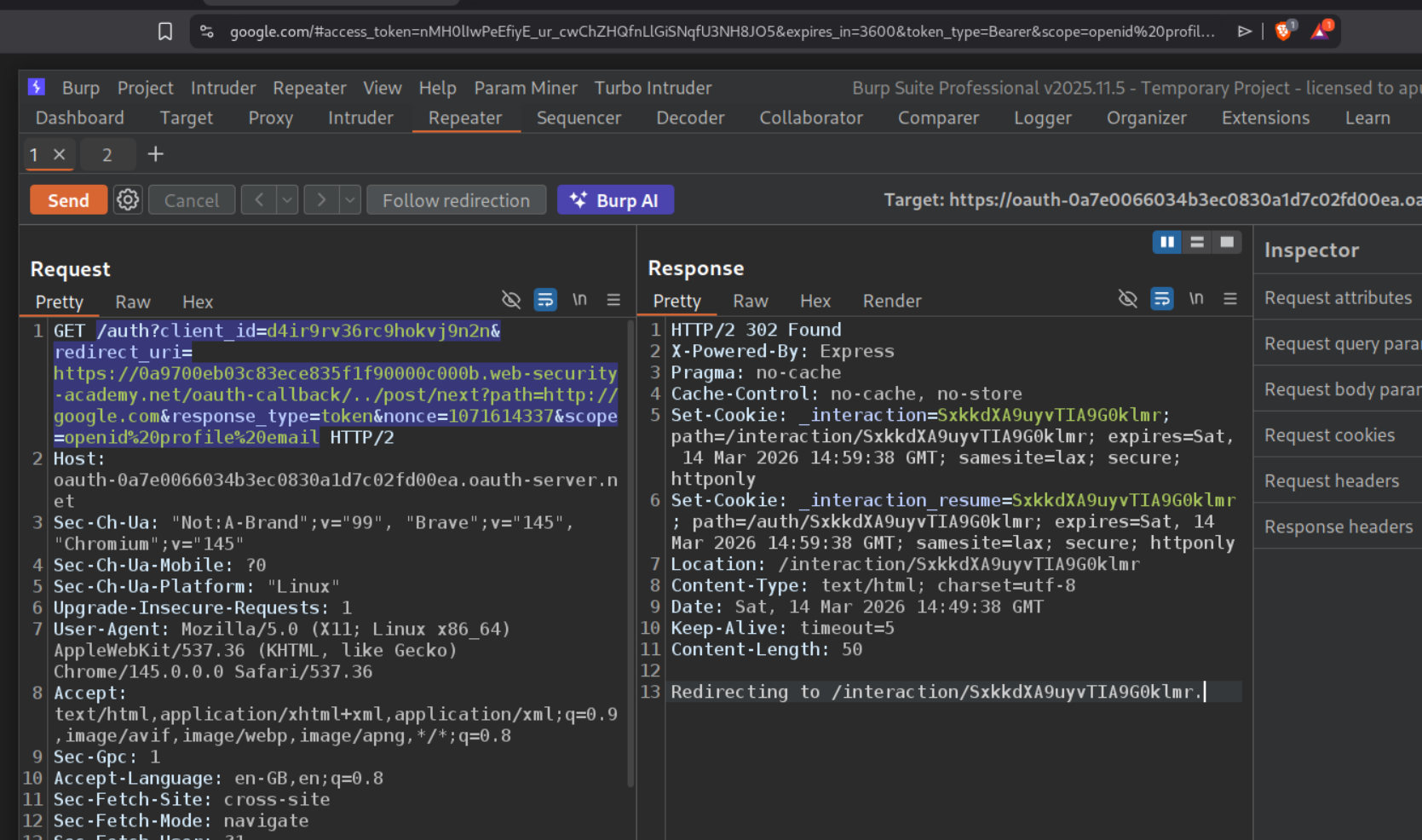
Task: Switch to the Proxy tab
Action: [270, 118]
